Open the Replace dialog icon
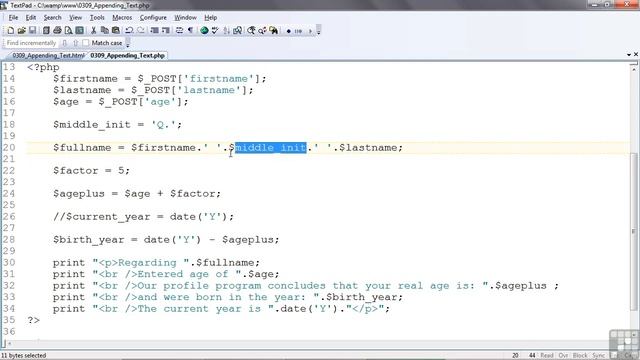This screenshot has height=360, width=640. tap(262, 31)
